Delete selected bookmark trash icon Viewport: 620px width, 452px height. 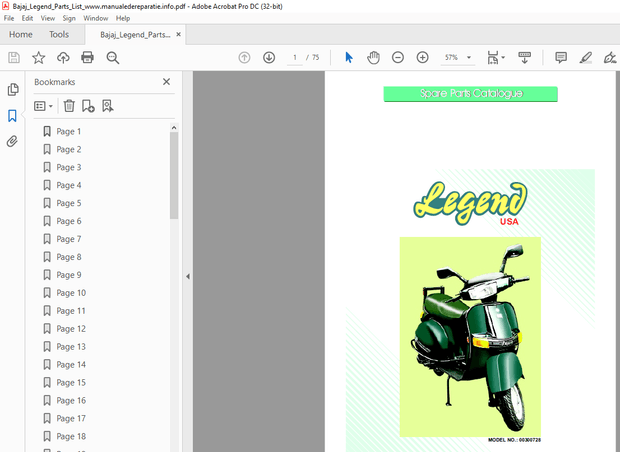click(69, 106)
